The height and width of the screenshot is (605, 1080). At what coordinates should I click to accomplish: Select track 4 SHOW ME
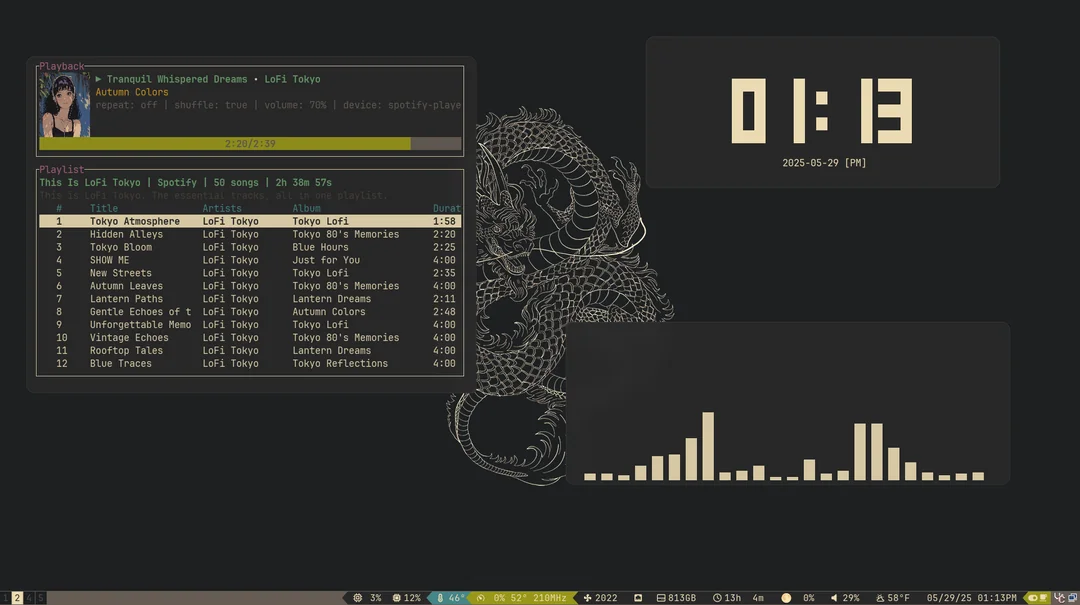coord(250,260)
